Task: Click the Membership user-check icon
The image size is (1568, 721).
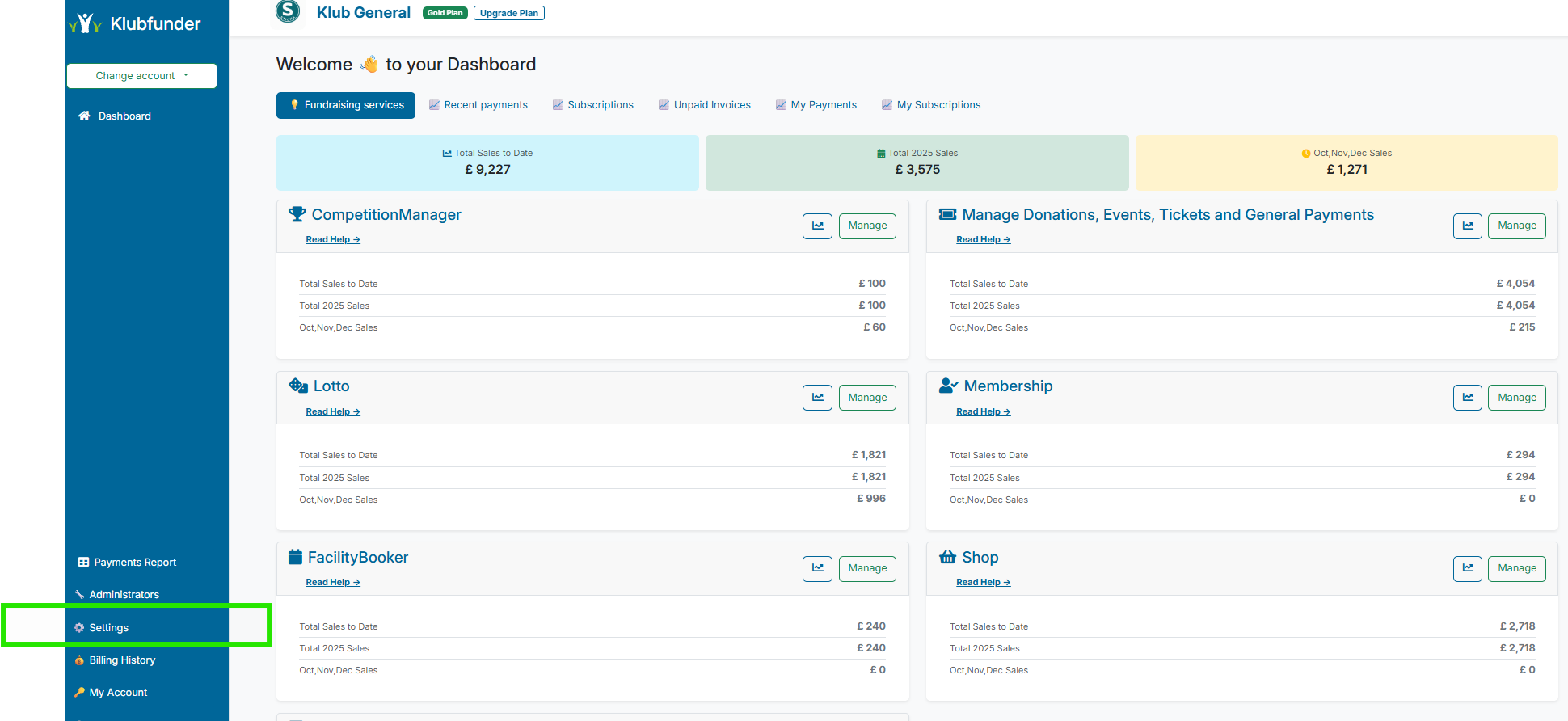Action: tap(949, 386)
